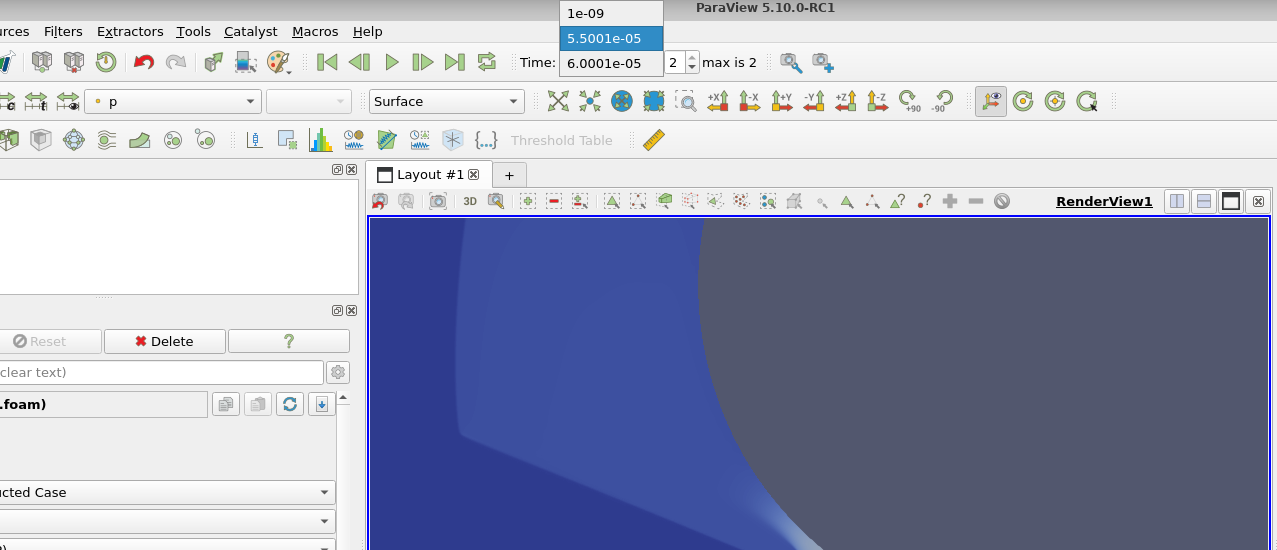Screen dimensions: 1277x550
Task: Click the Undo red arrow icon
Action: [x=144, y=62]
